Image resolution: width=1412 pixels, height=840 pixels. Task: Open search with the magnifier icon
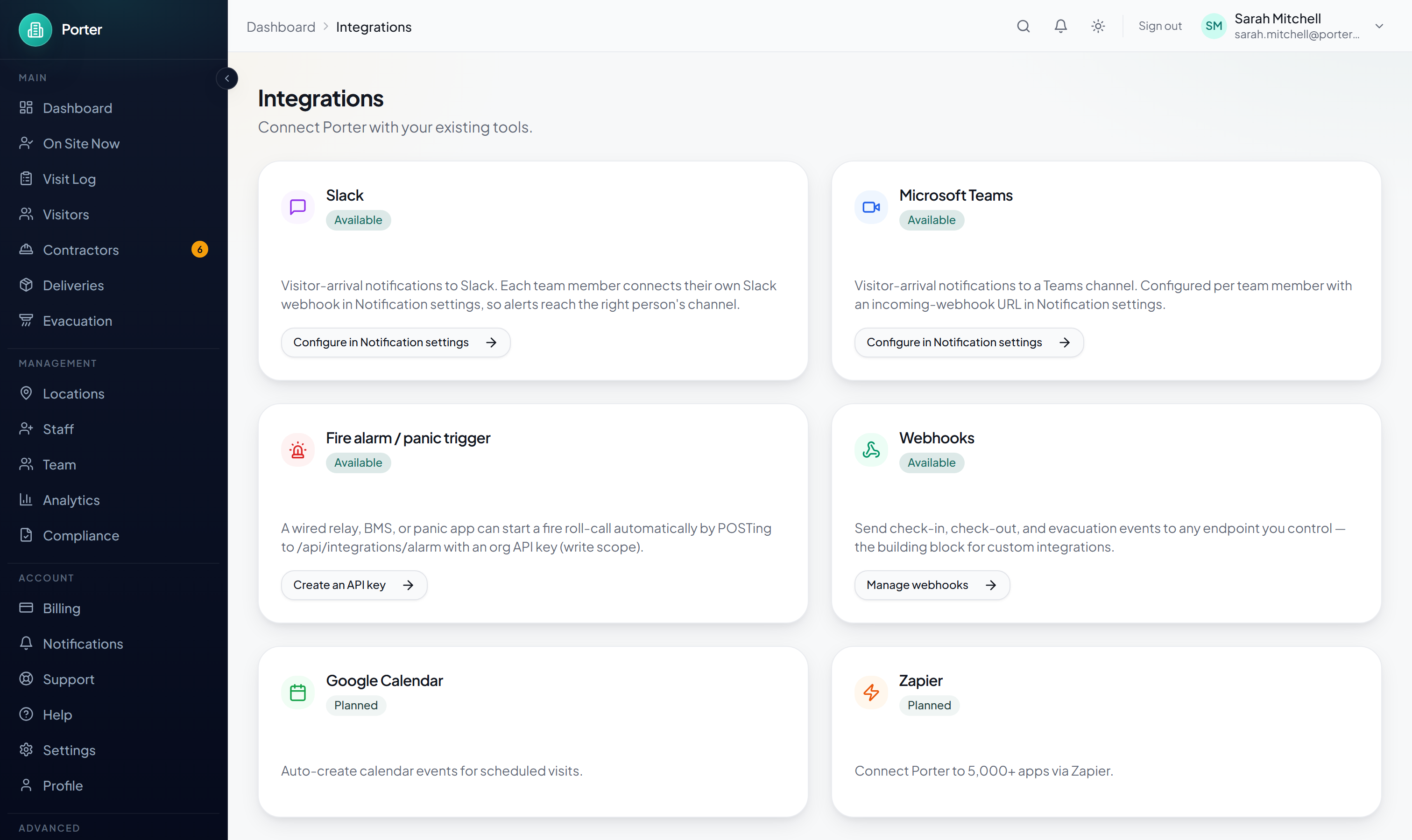pyautogui.click(x=1023, y=26)
